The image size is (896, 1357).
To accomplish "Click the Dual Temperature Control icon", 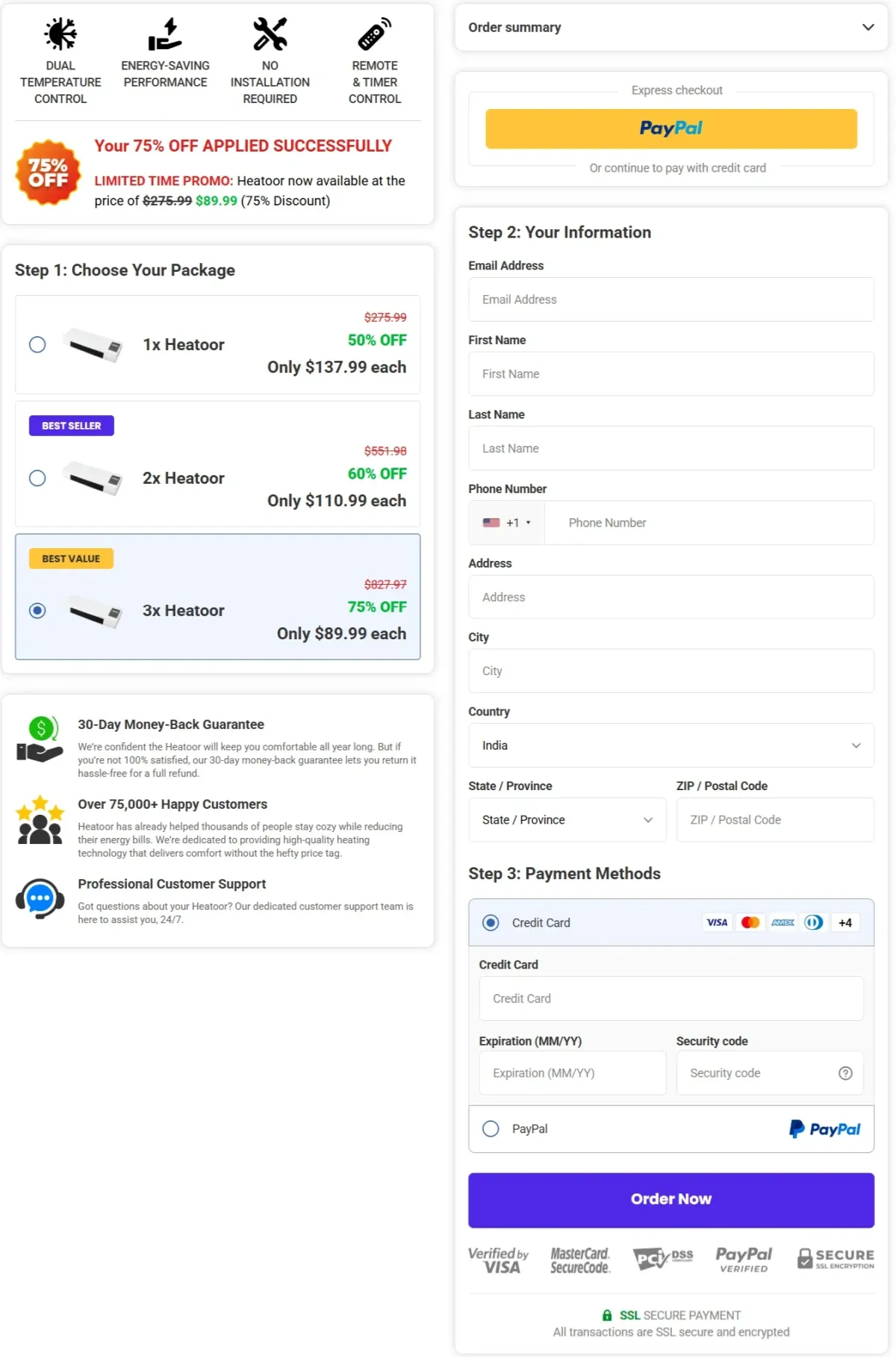I will pos(60,34).
